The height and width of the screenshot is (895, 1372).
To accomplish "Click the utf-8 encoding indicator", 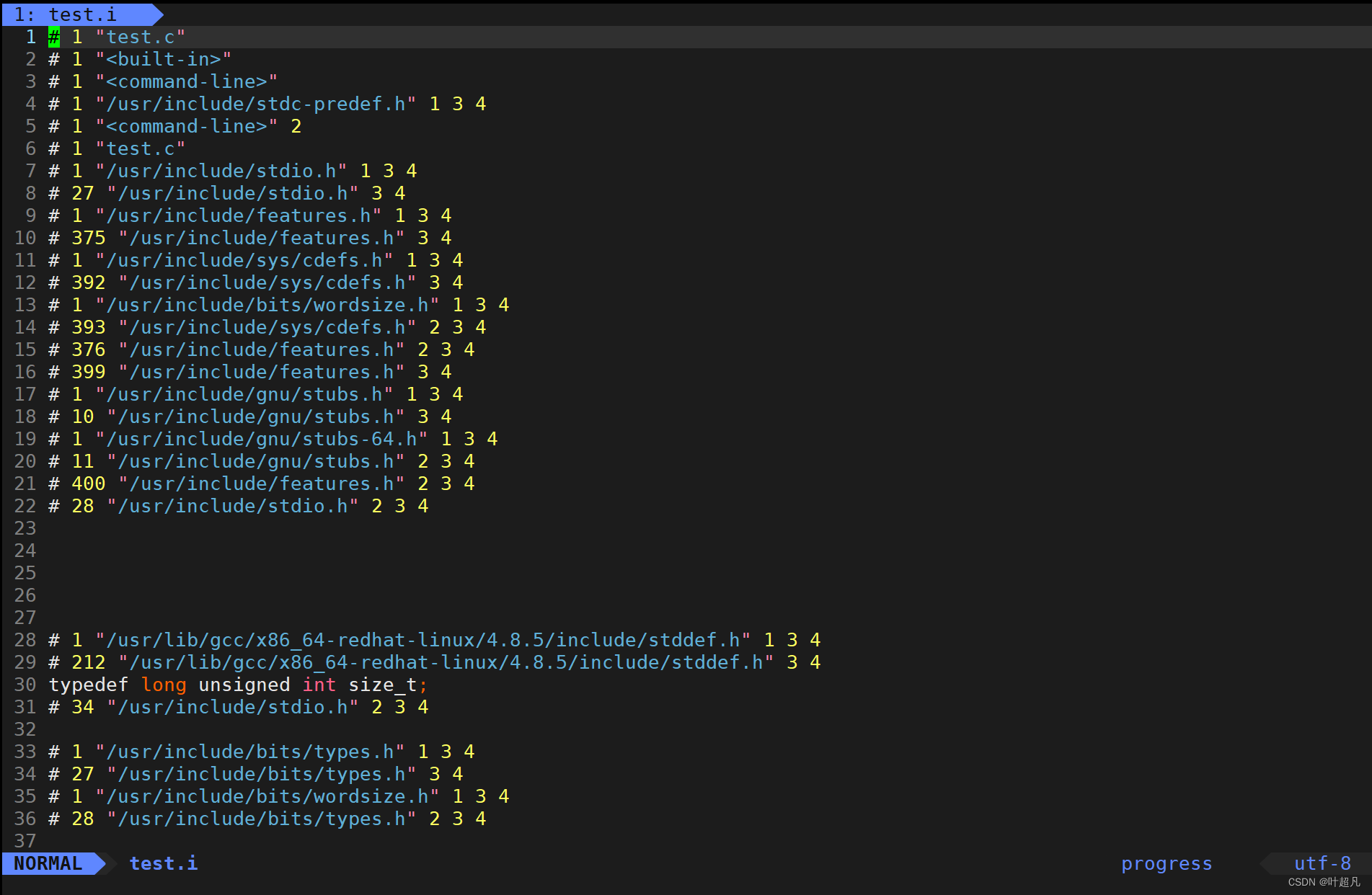I will pyautogui.click(x=1322, y=863).
